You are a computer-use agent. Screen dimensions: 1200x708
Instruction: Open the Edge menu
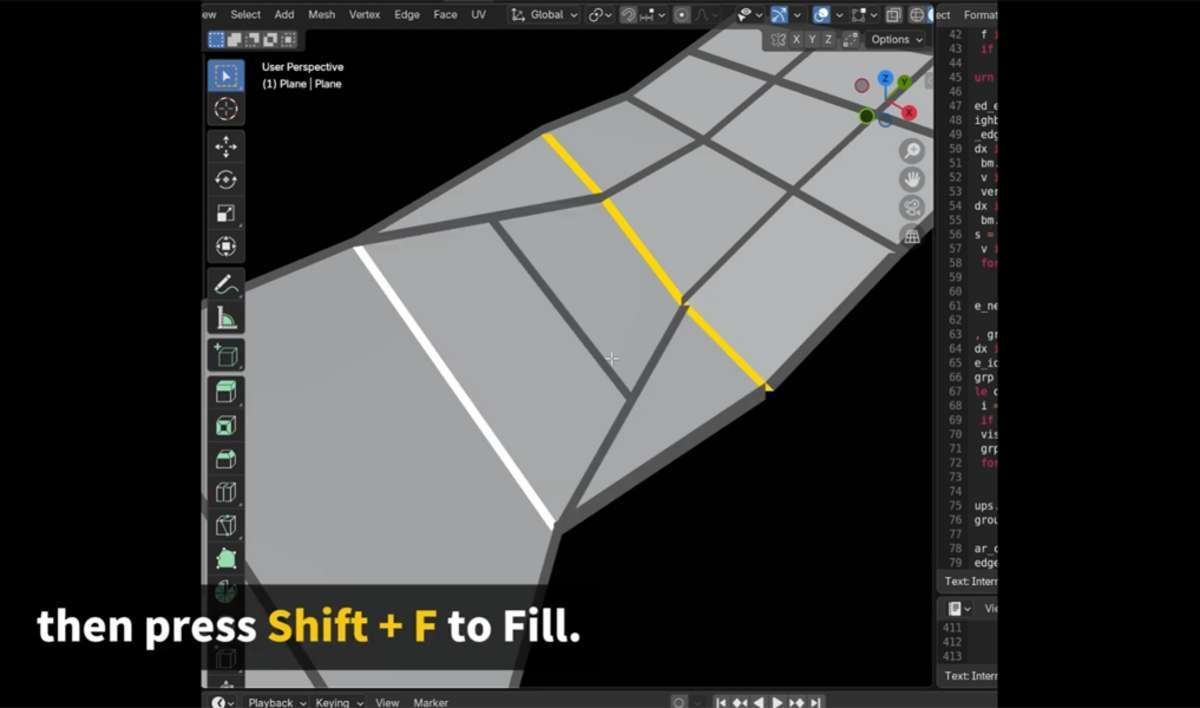407,15
